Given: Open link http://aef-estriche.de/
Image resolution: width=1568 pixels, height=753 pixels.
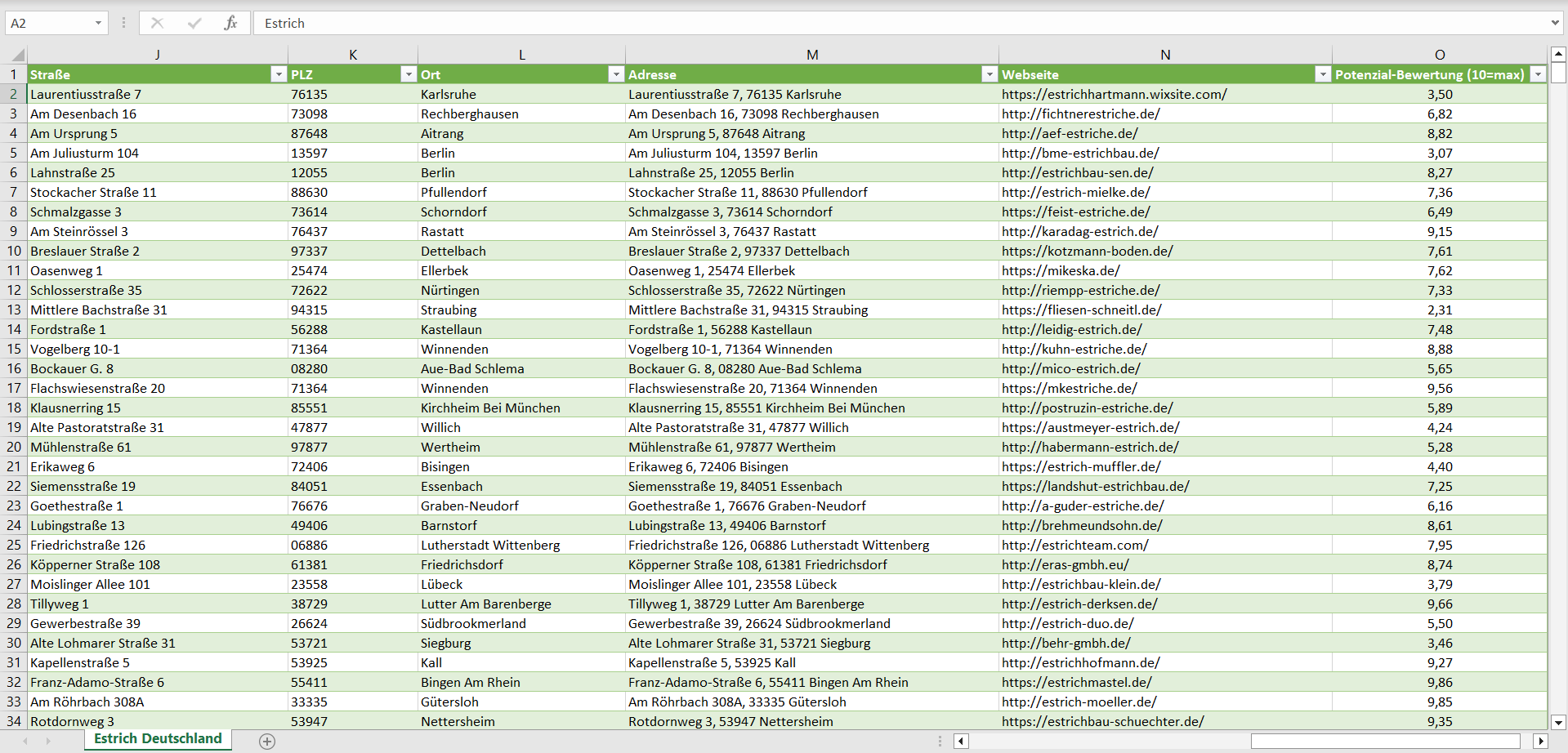Looking at the screenshot, I should pos(1070,133).
